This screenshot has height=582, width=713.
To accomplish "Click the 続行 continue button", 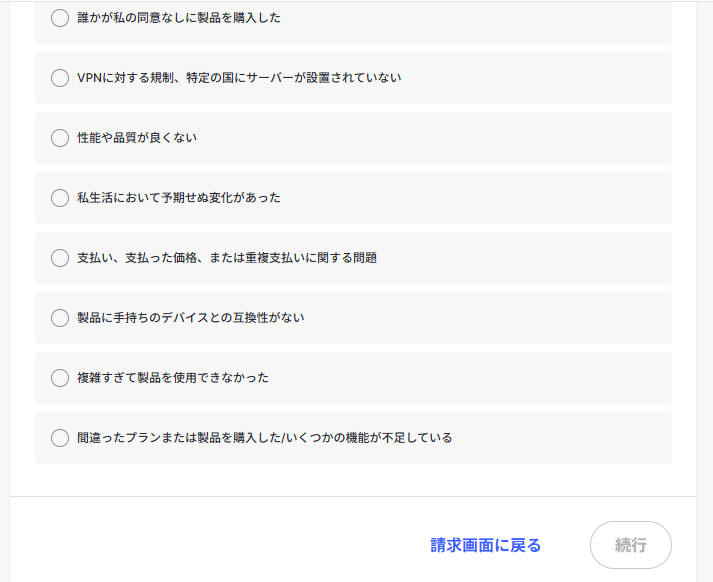I will tap(631, 545).
